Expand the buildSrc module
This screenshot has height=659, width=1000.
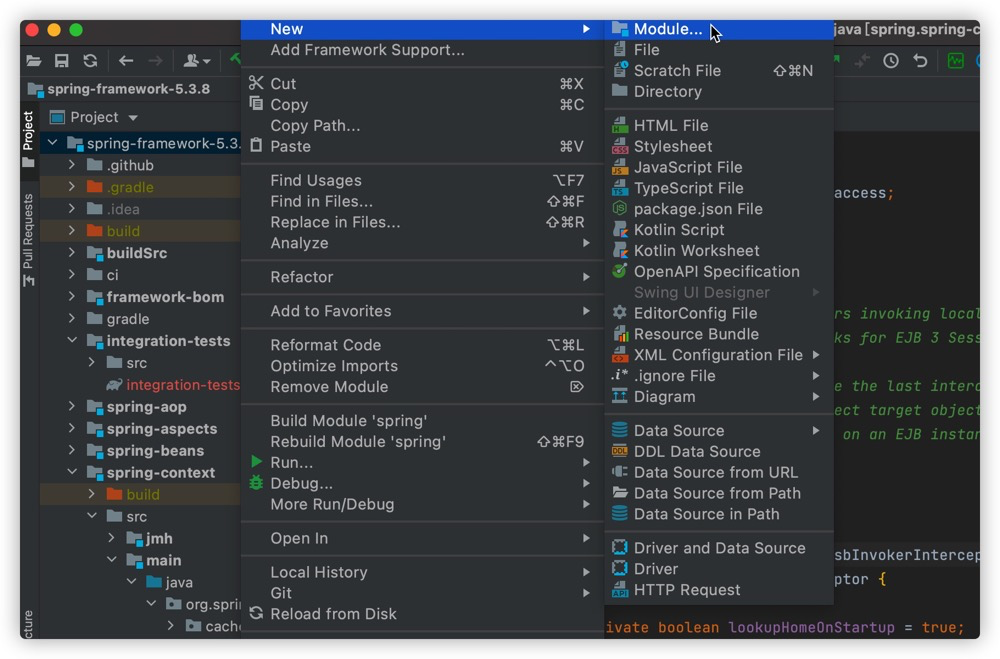click(x=72, y=253)
